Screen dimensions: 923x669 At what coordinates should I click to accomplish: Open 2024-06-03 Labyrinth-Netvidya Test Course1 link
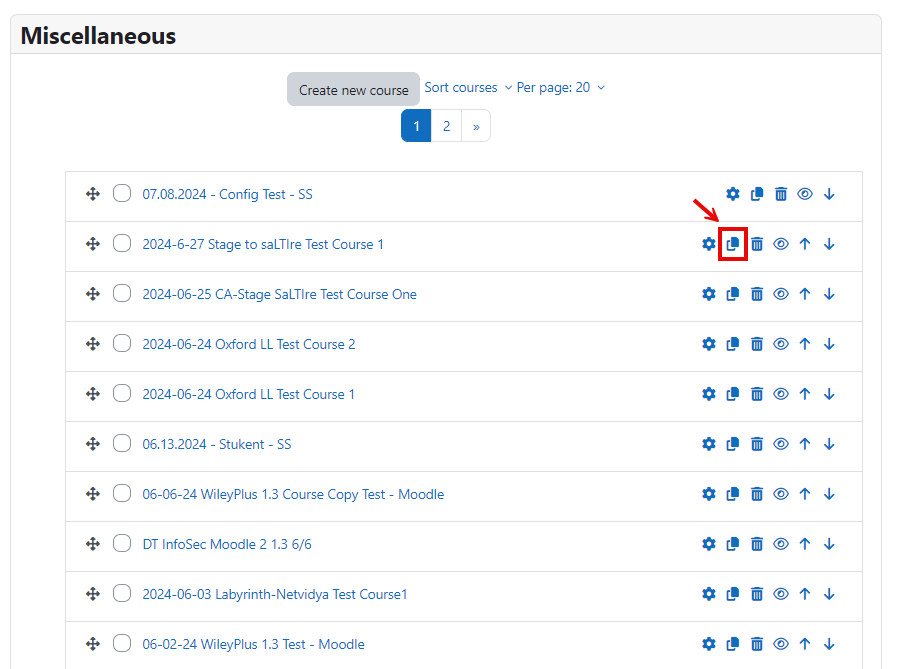point(274,594)
